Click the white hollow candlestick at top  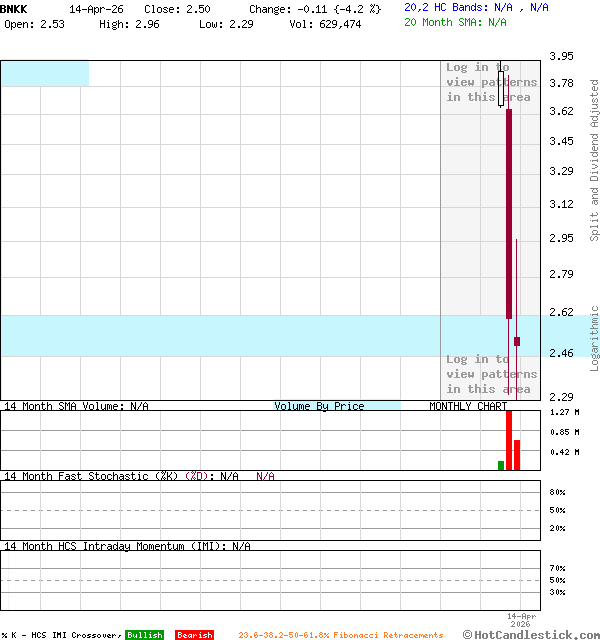point(502,88)
